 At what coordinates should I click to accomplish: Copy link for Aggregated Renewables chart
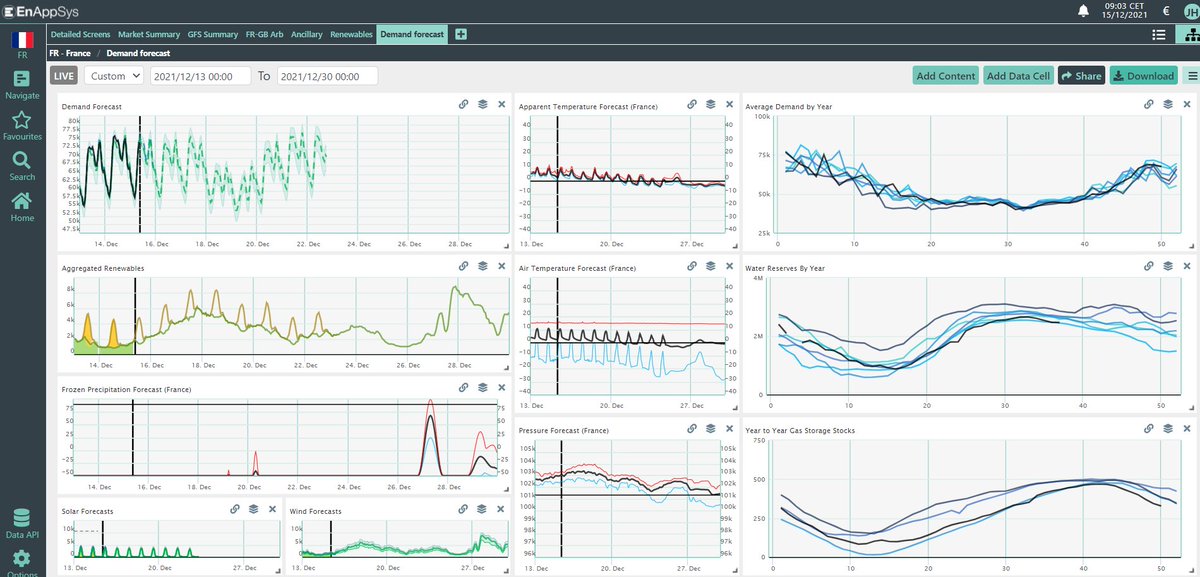click(x=464, y=266)
